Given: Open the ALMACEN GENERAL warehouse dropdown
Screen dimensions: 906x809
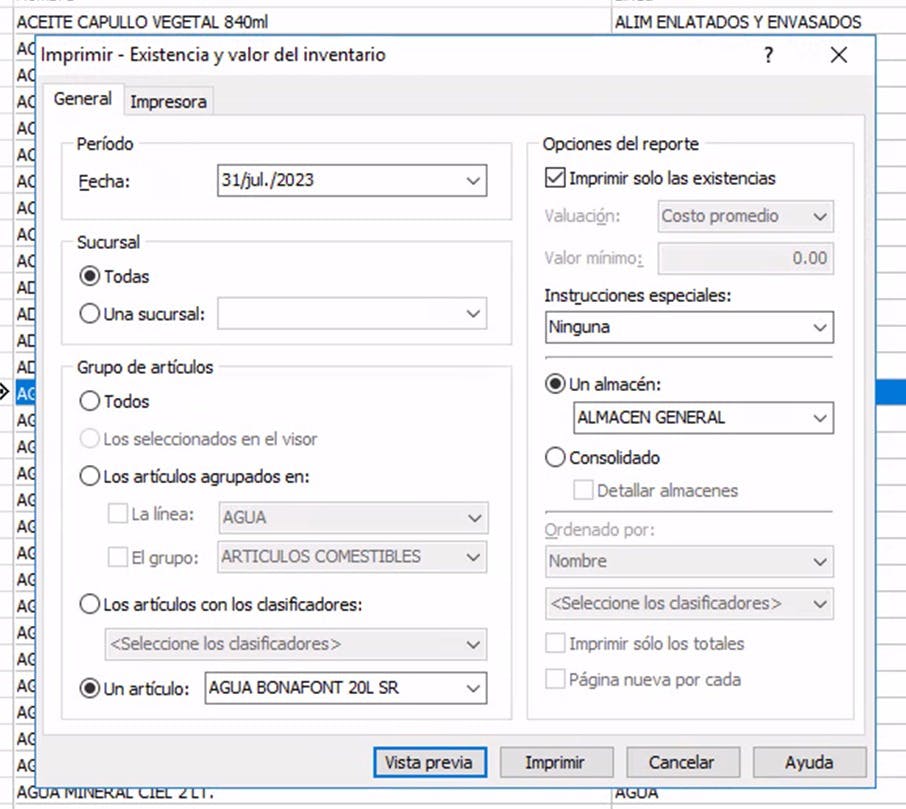Looking at the screenshot, I should tap(820, 417).
